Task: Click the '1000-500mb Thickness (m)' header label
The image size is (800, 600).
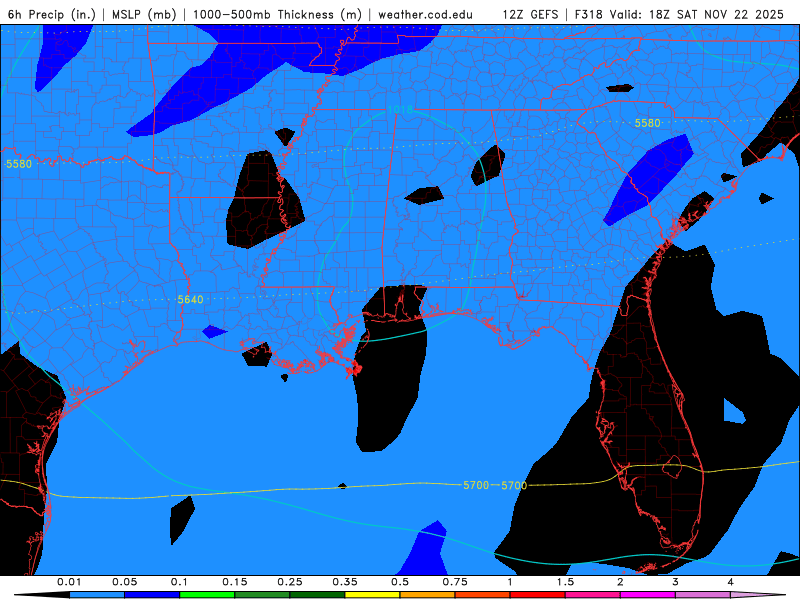Action: pyautogui.click(x=277, y=14)
